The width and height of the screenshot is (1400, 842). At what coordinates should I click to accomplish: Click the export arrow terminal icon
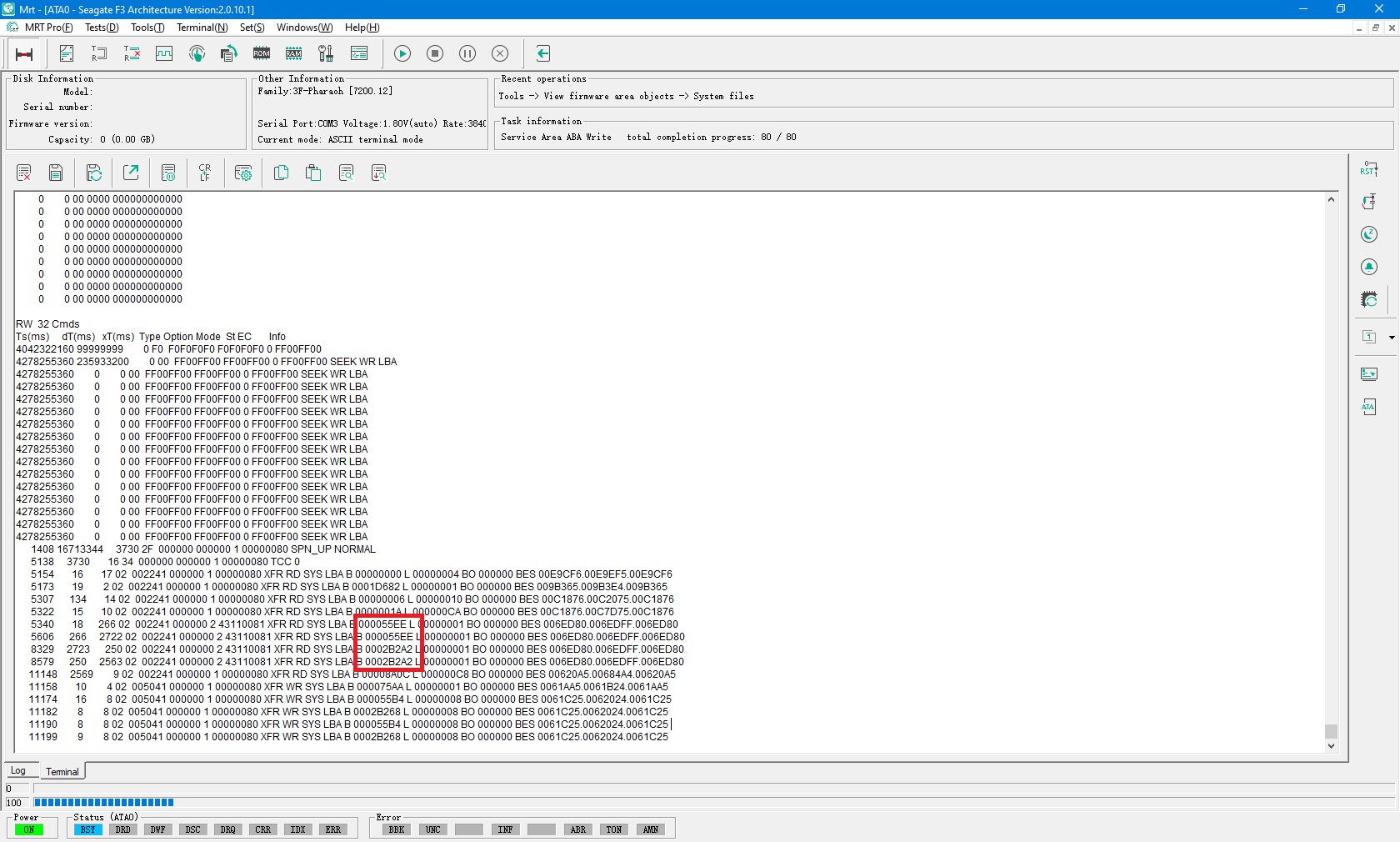pos(131,173)
